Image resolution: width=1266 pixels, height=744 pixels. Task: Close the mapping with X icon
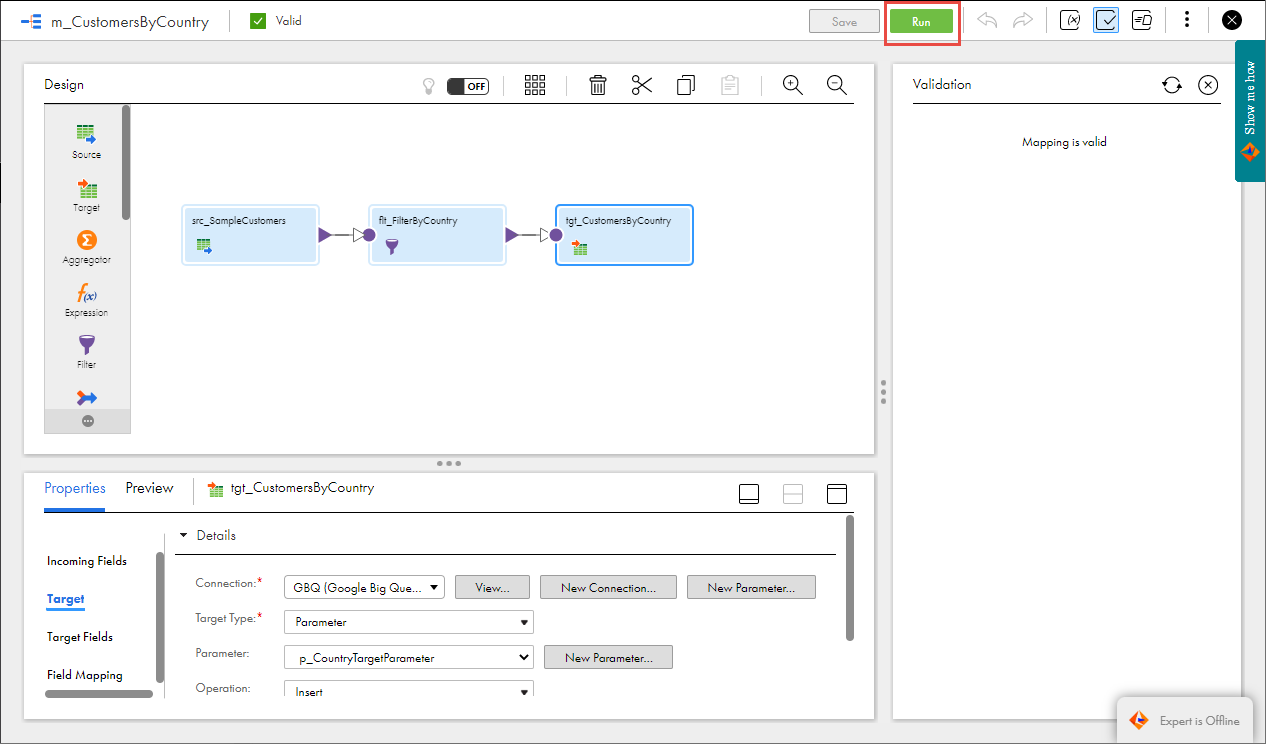(x=1232, y=20)
